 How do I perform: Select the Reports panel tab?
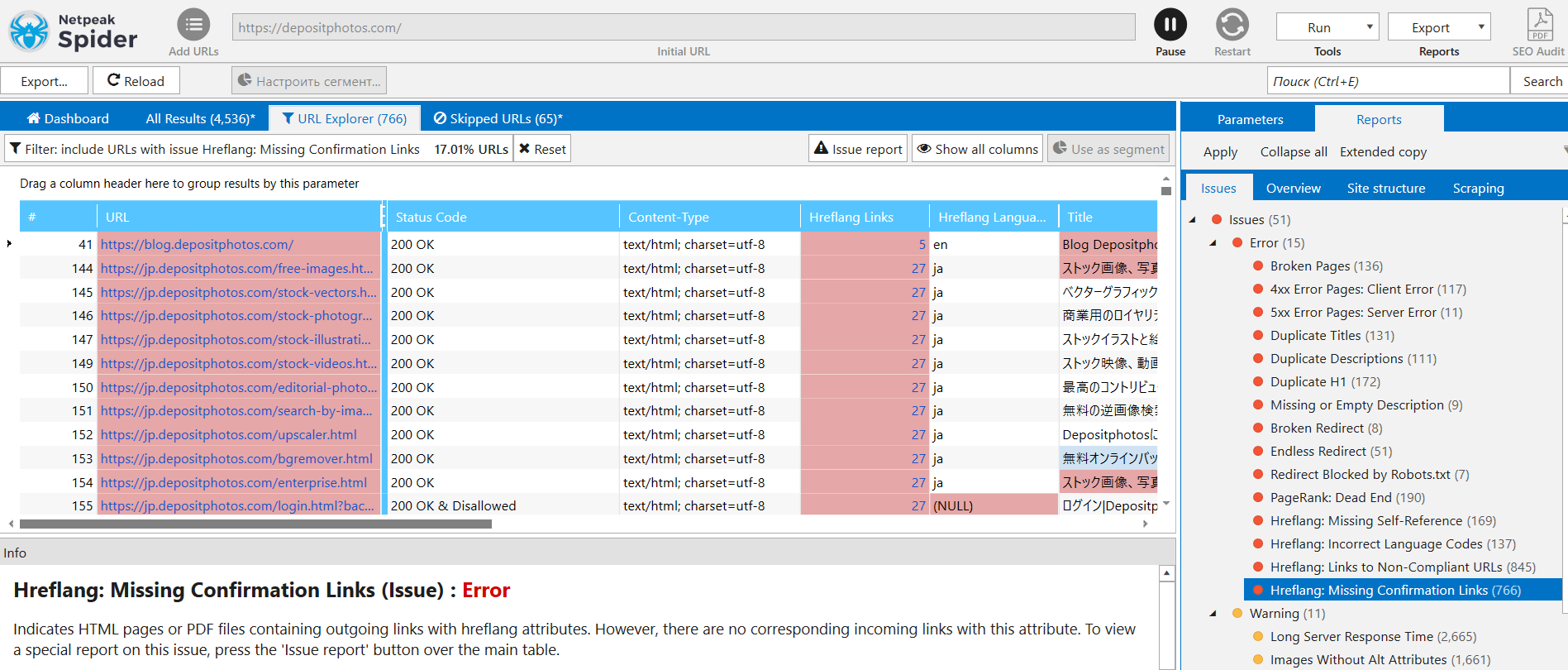coord(1379,119)
